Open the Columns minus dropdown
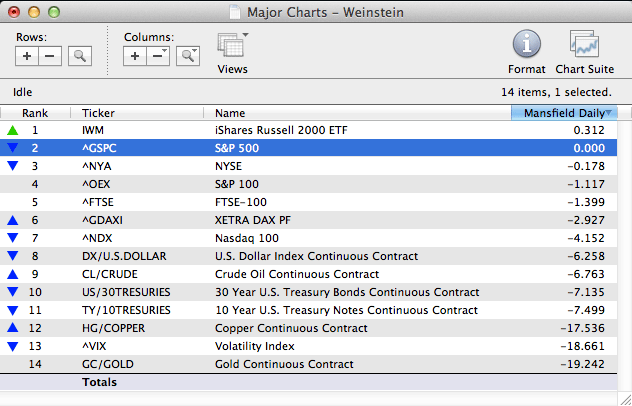The width and height of the screenshot is (632, 406). click(158, 56)
